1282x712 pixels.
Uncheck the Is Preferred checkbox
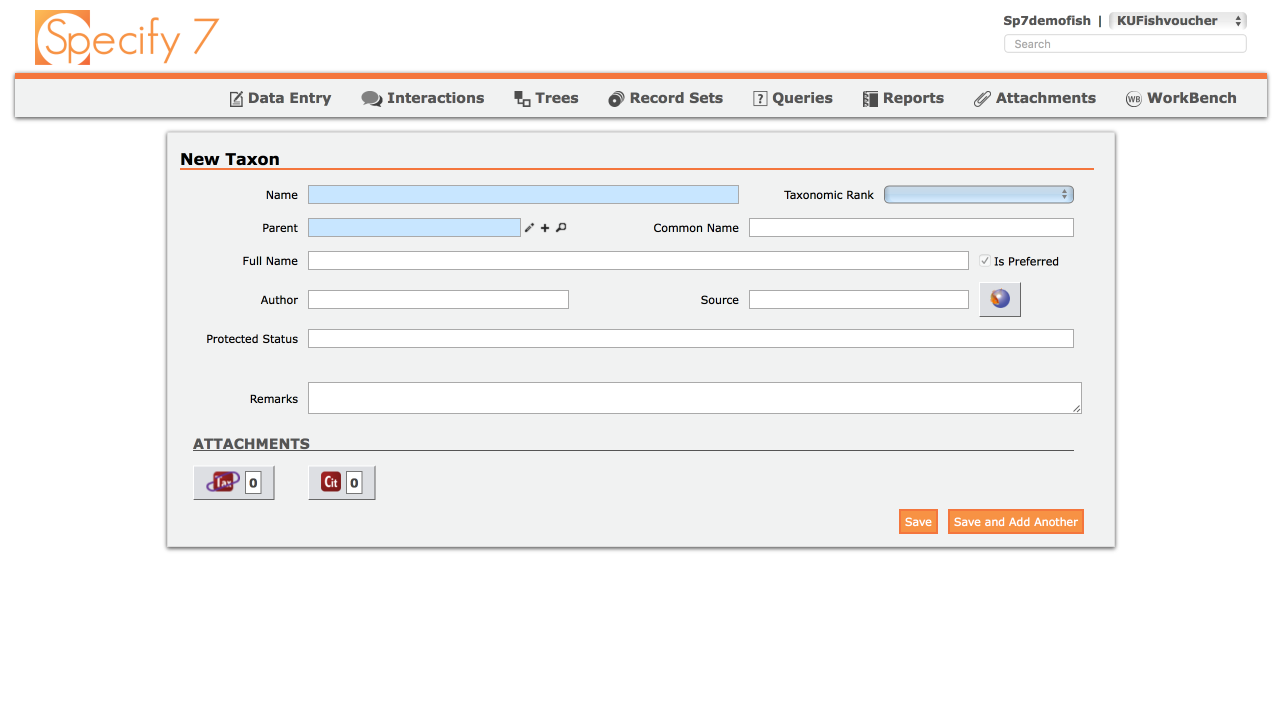[985, 260]
